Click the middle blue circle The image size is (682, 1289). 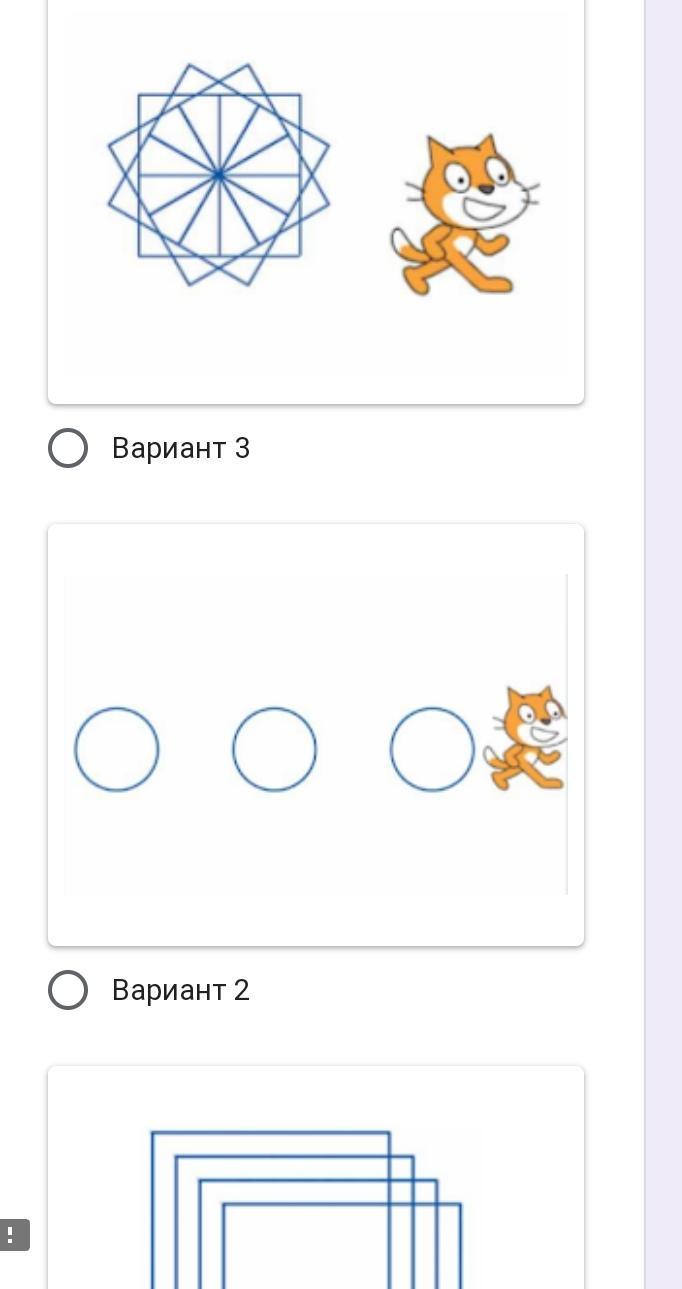[275, 749]
